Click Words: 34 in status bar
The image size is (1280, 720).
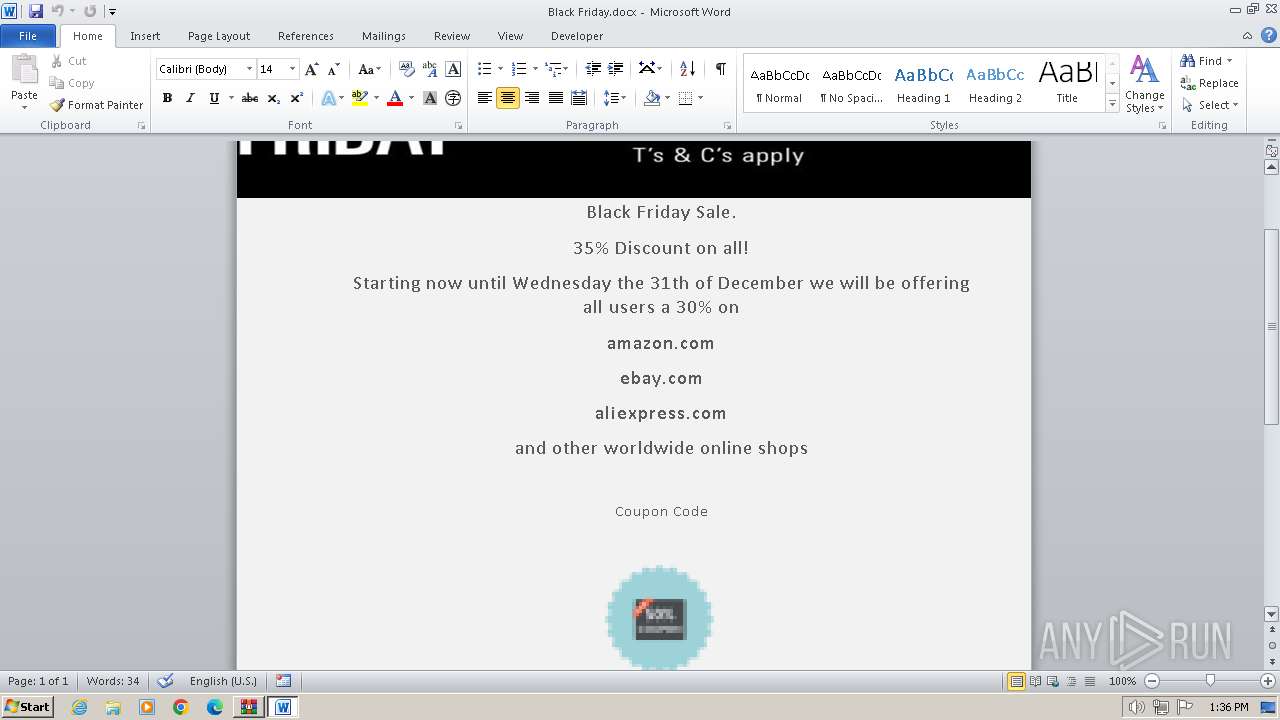coord(113,681)
